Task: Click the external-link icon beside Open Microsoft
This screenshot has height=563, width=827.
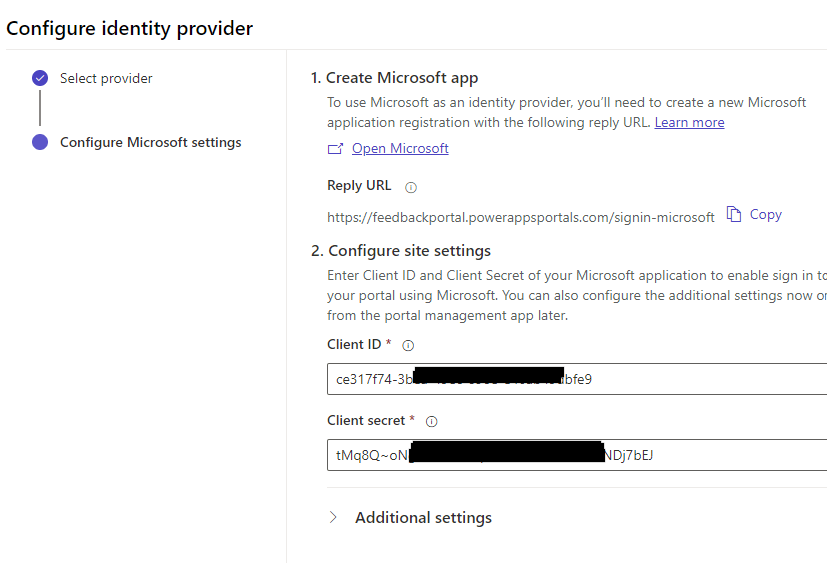Action: click(335, 149)
